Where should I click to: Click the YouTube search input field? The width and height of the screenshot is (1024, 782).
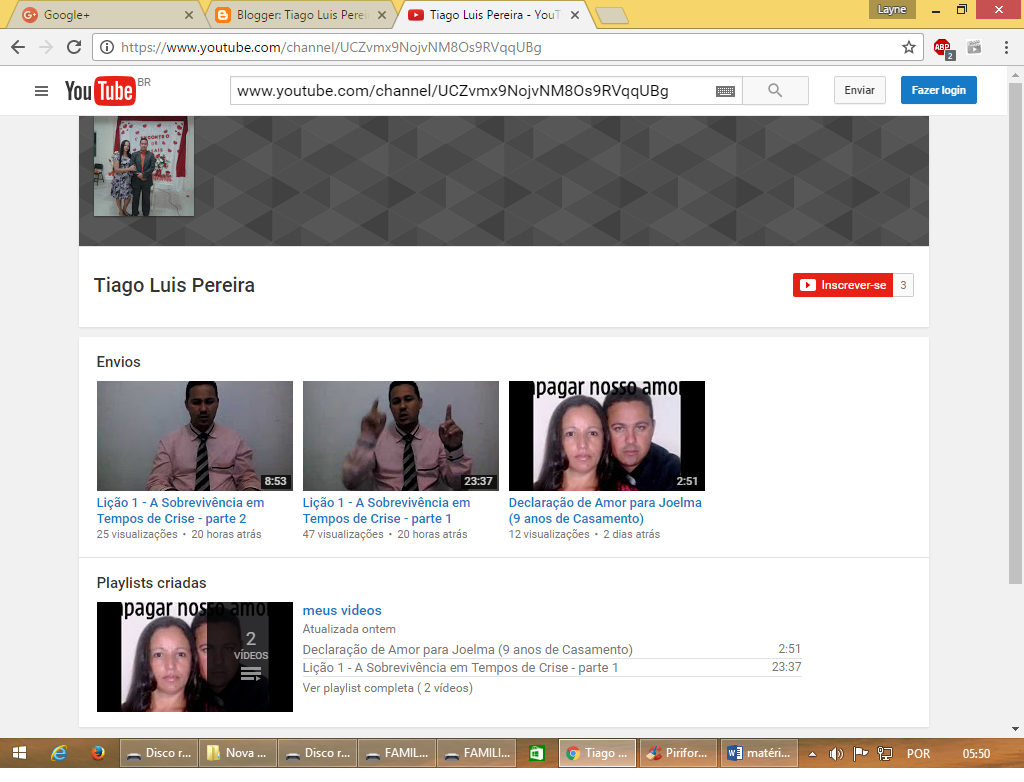pos(470,91)
